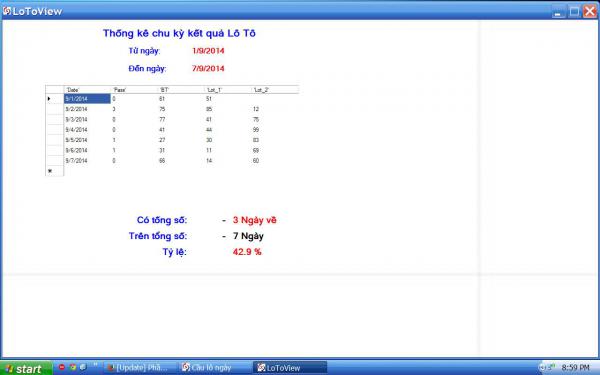Select the 9/4/2014 date cell
600x375 pixels.
tap(87, 130)
